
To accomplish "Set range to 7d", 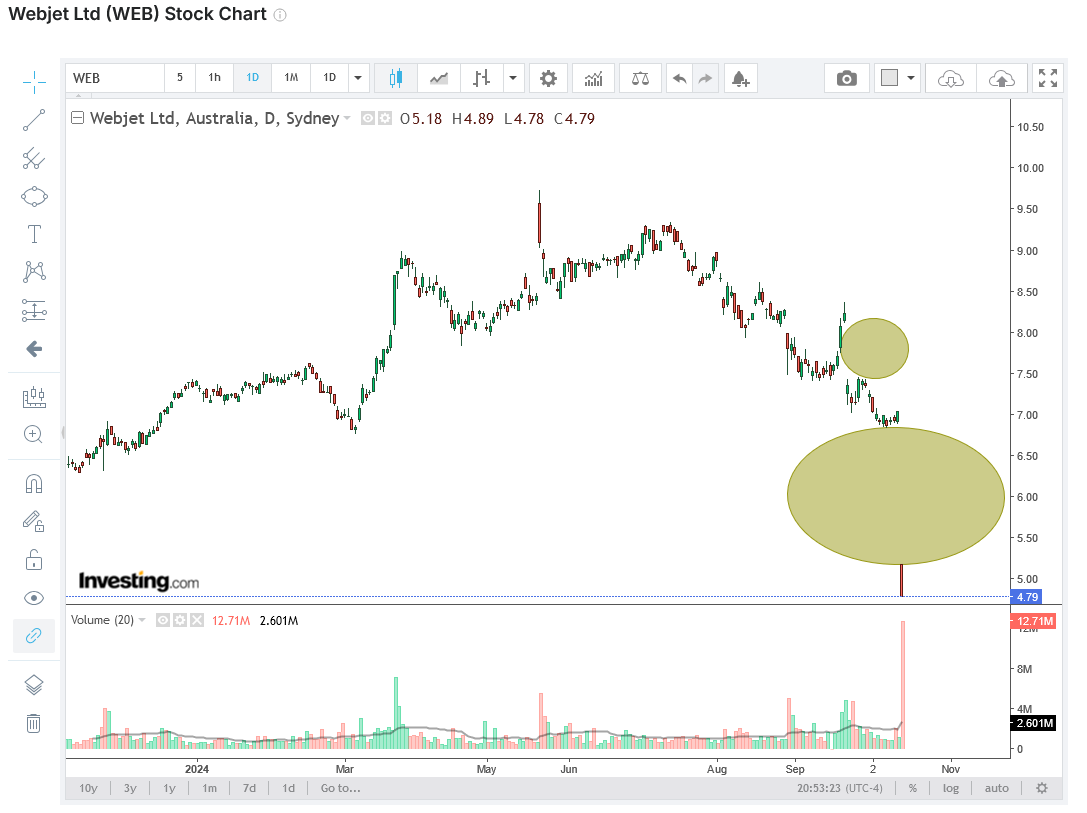I will 250,788.
